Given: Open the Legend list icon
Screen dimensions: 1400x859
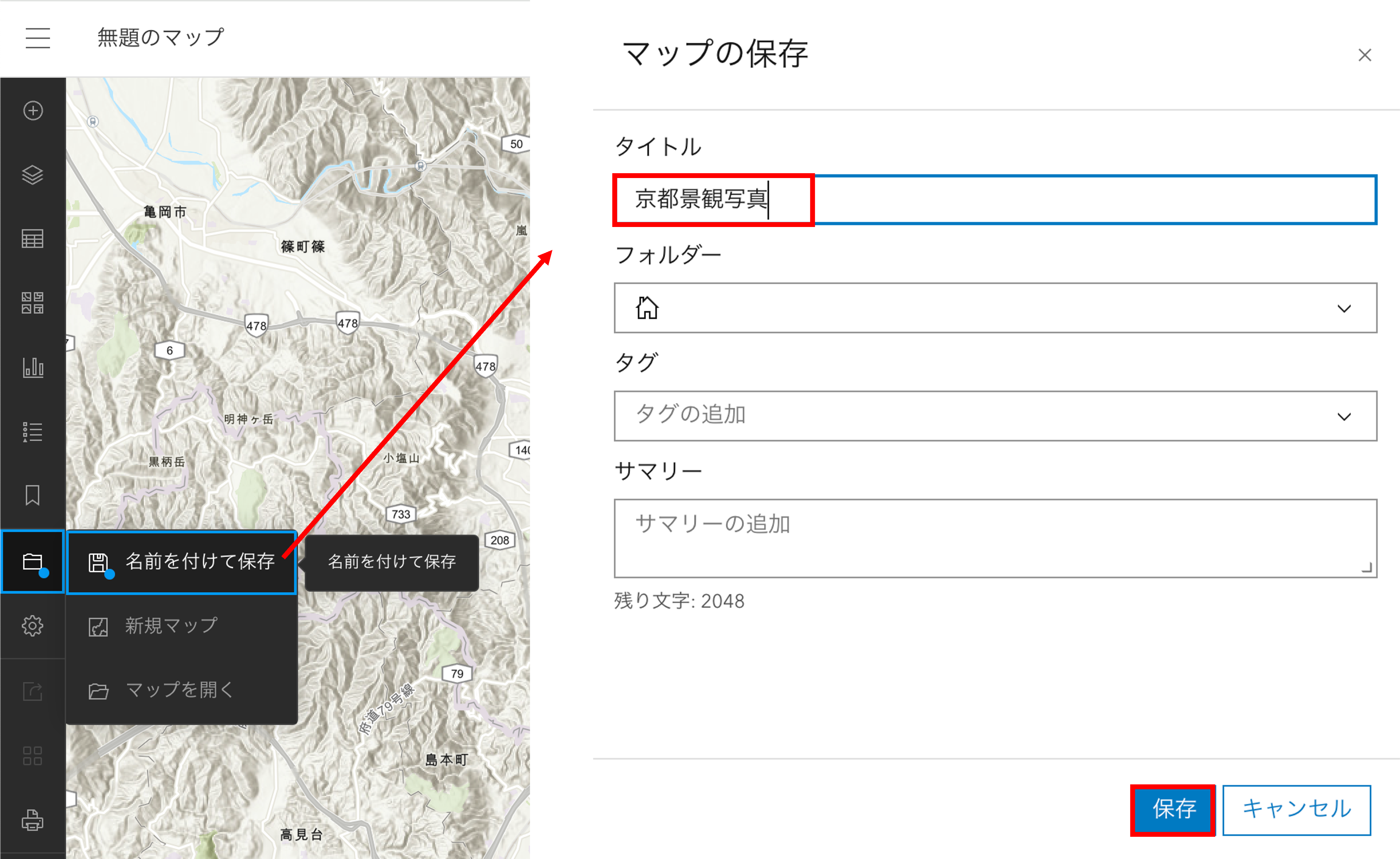Looking at the screenshot, I should point(32,432).
